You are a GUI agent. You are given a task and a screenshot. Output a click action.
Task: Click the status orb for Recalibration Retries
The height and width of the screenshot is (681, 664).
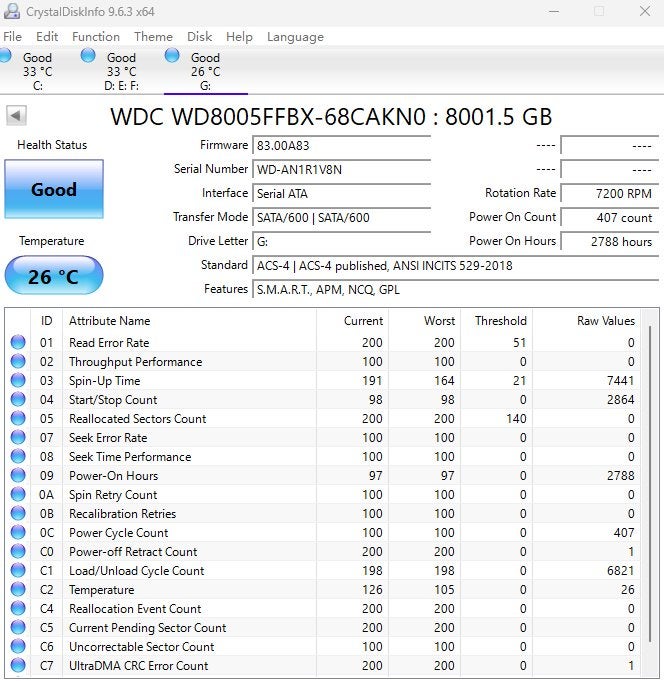click(x=18, y=513)
